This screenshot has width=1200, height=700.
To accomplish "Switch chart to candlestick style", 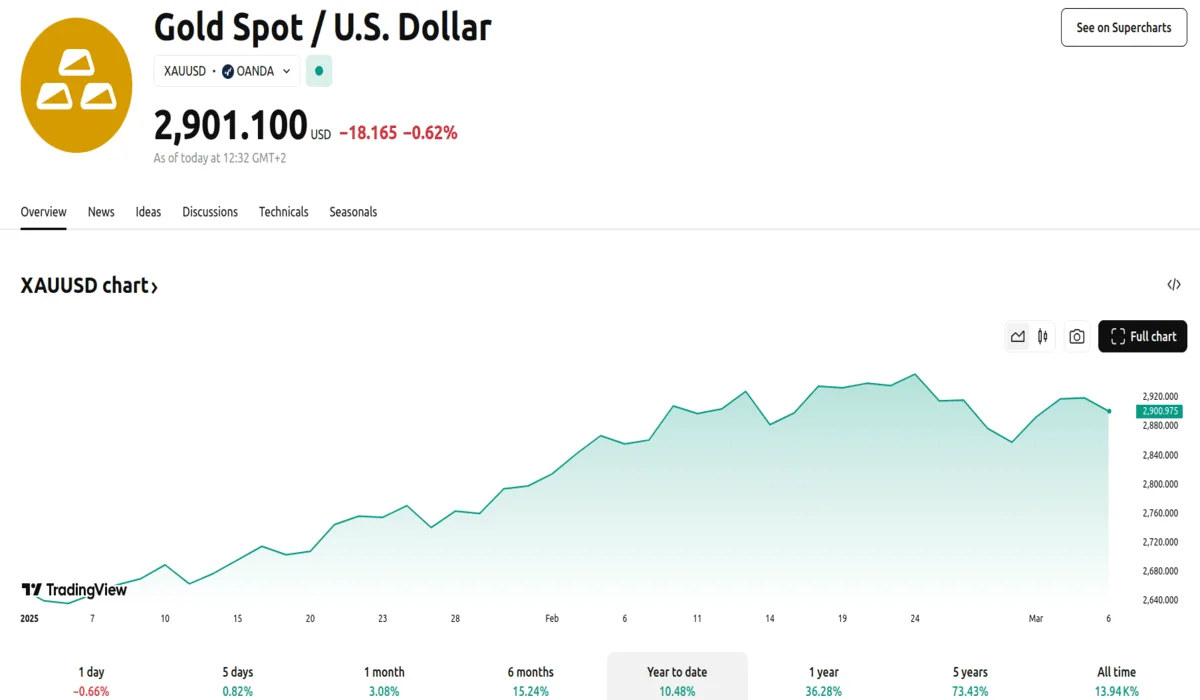I will click(1043, 337).
